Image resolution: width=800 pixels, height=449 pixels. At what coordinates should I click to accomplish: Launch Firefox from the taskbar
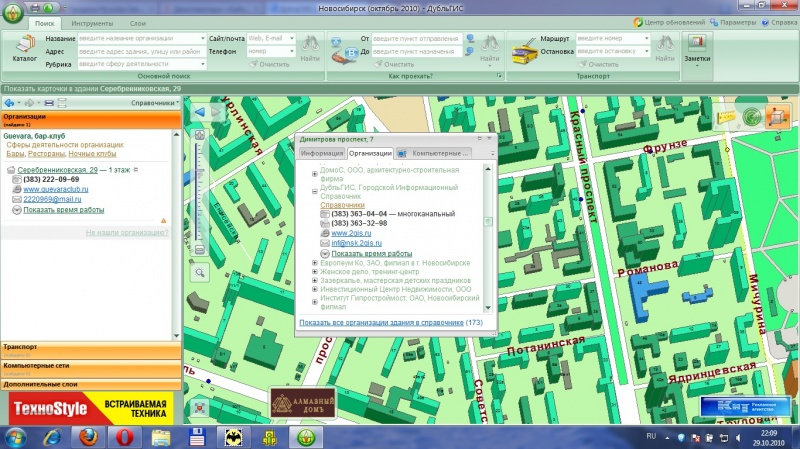coord(87,437)
